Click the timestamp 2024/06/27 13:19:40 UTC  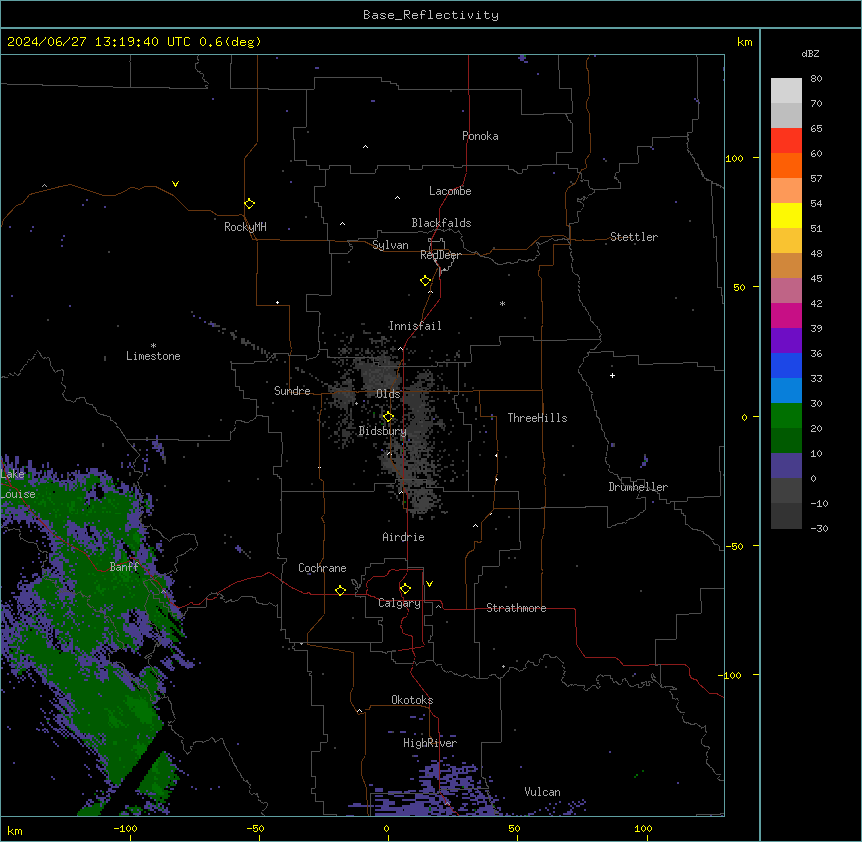[99, 42]
